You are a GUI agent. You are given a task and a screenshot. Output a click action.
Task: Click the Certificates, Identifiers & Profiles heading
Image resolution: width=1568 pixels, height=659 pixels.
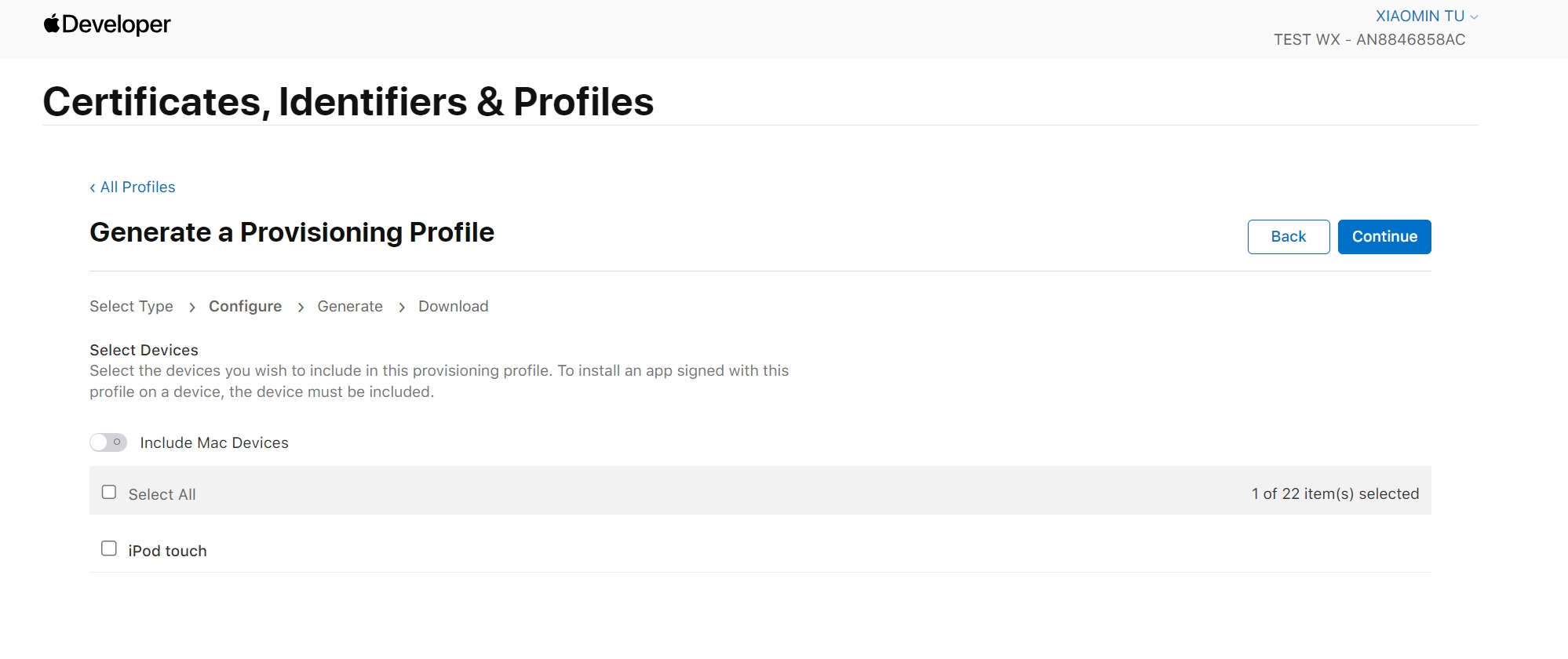pyautogui.click(x=348, y=101)
